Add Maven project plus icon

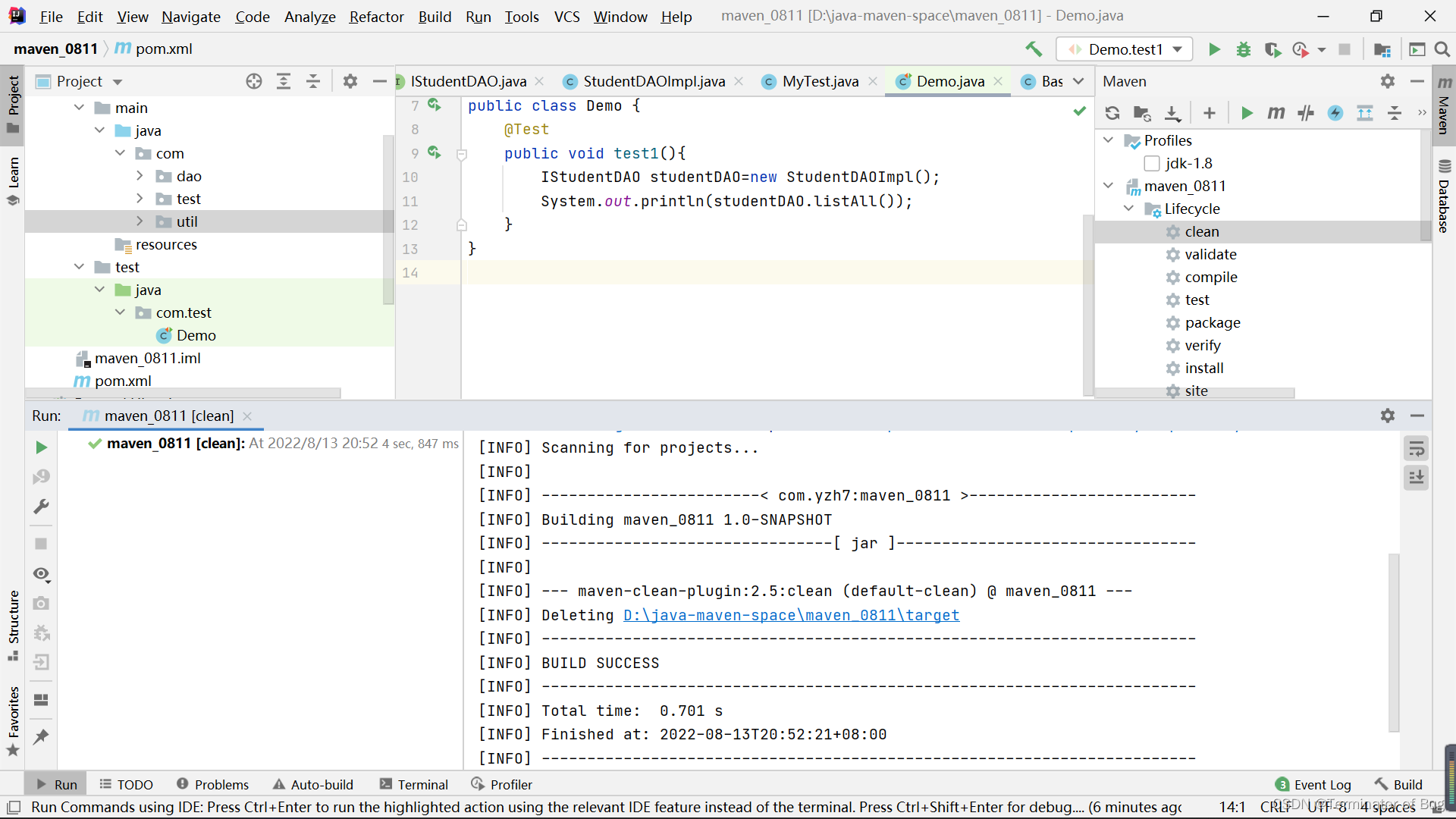pyautogui.click(x=1210, y=113)
